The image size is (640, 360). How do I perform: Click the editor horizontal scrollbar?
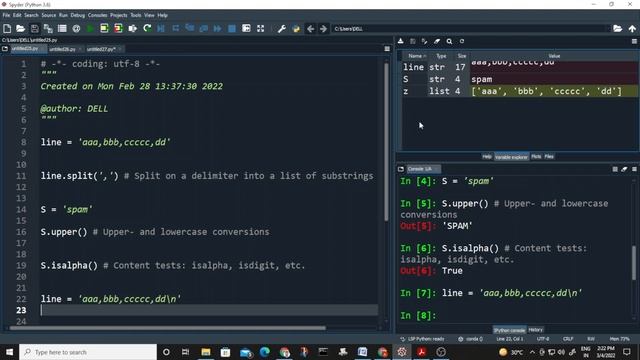[167, 328]
